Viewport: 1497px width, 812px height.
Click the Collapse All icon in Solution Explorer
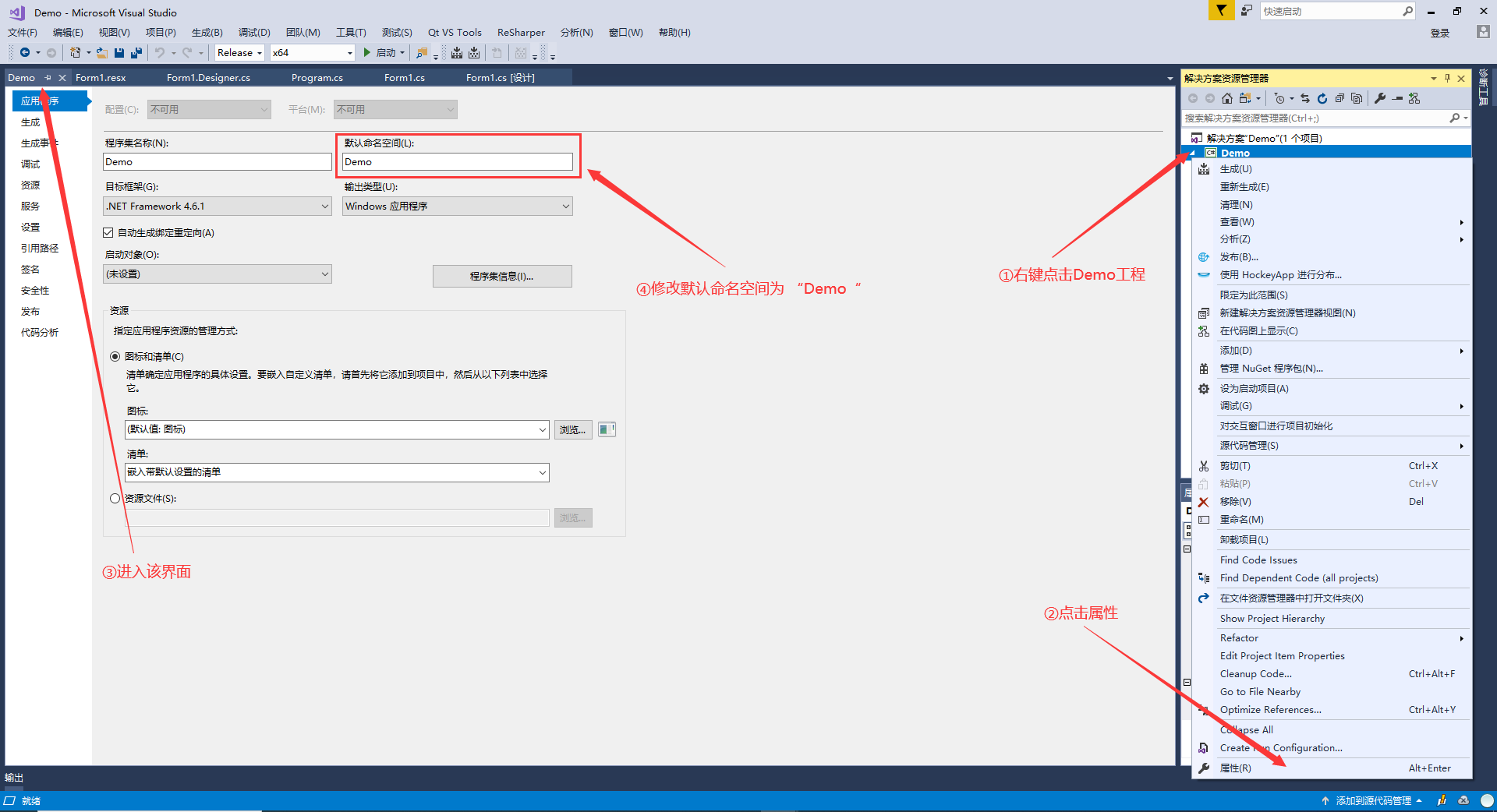[1340, 98]
